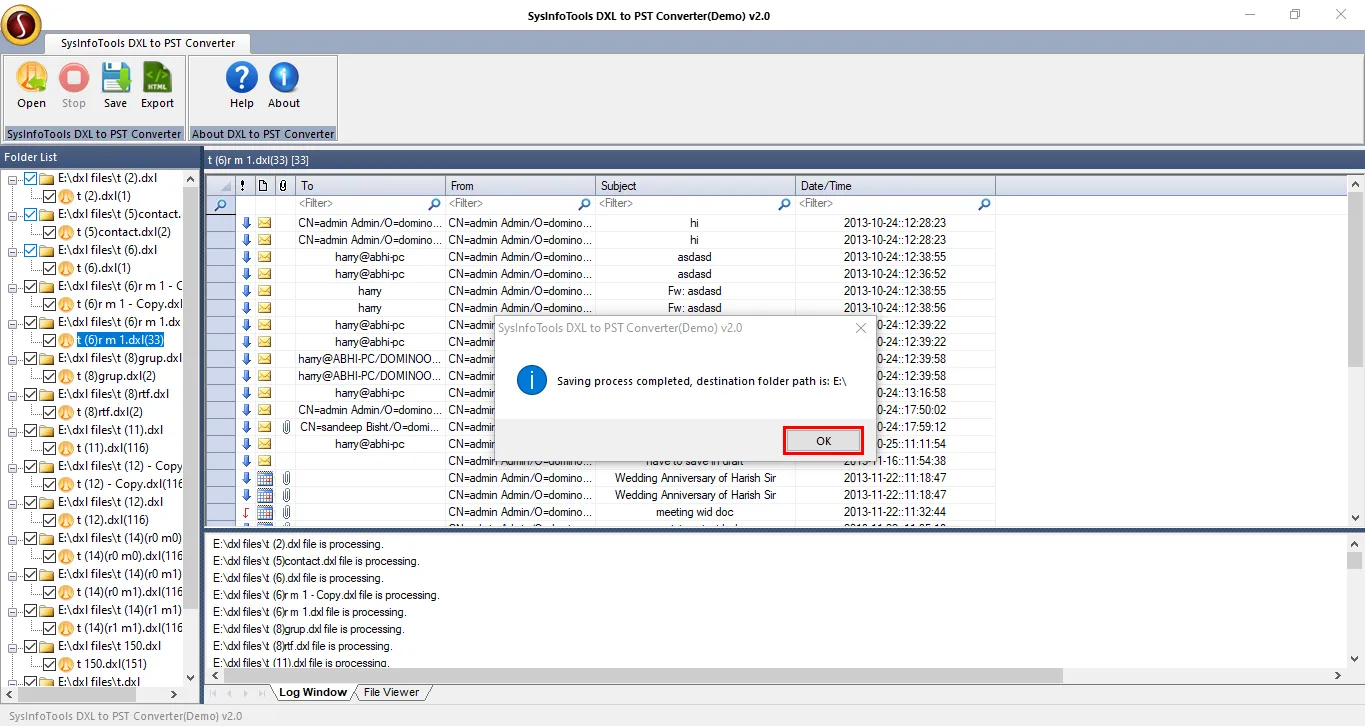
Task: Toggle checkbox for t 150.dxl(151)
Action: pyautogui.click(x=49, y=664)
